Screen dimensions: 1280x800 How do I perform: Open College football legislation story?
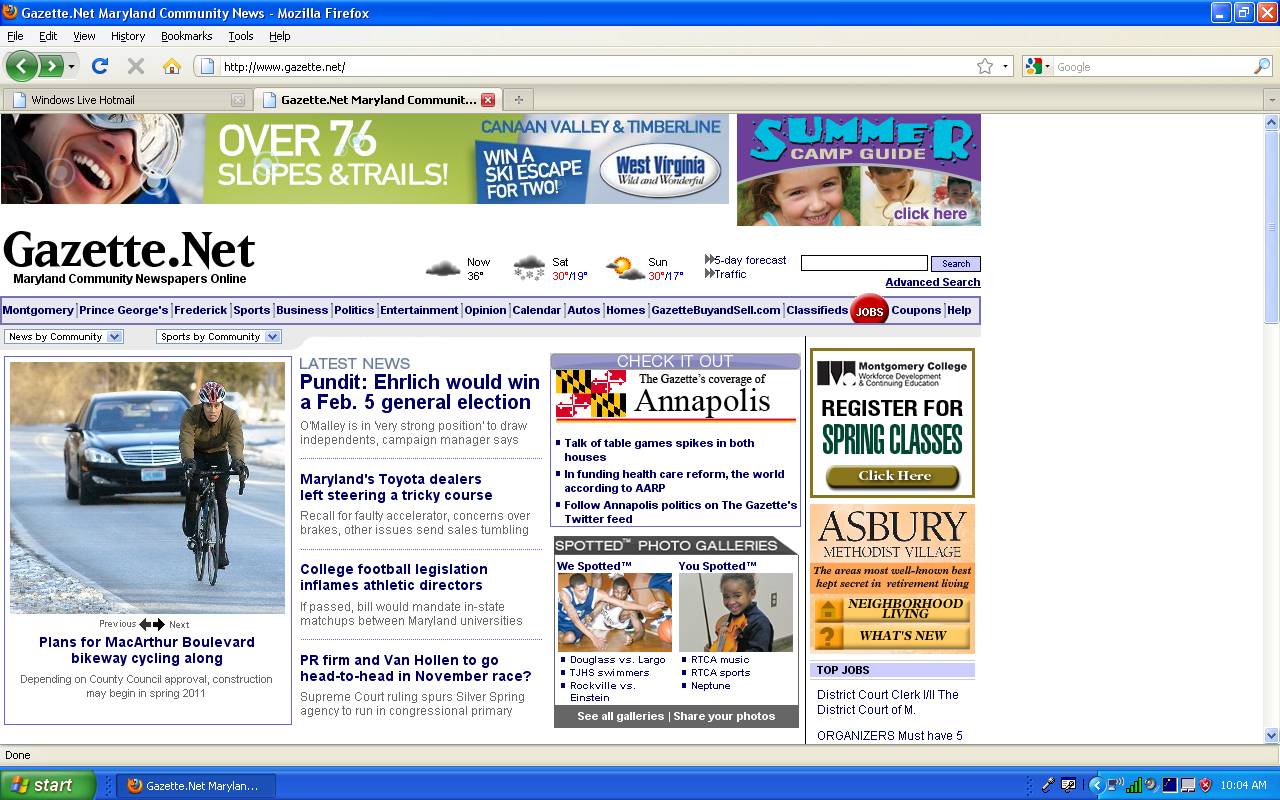point(394,577)
